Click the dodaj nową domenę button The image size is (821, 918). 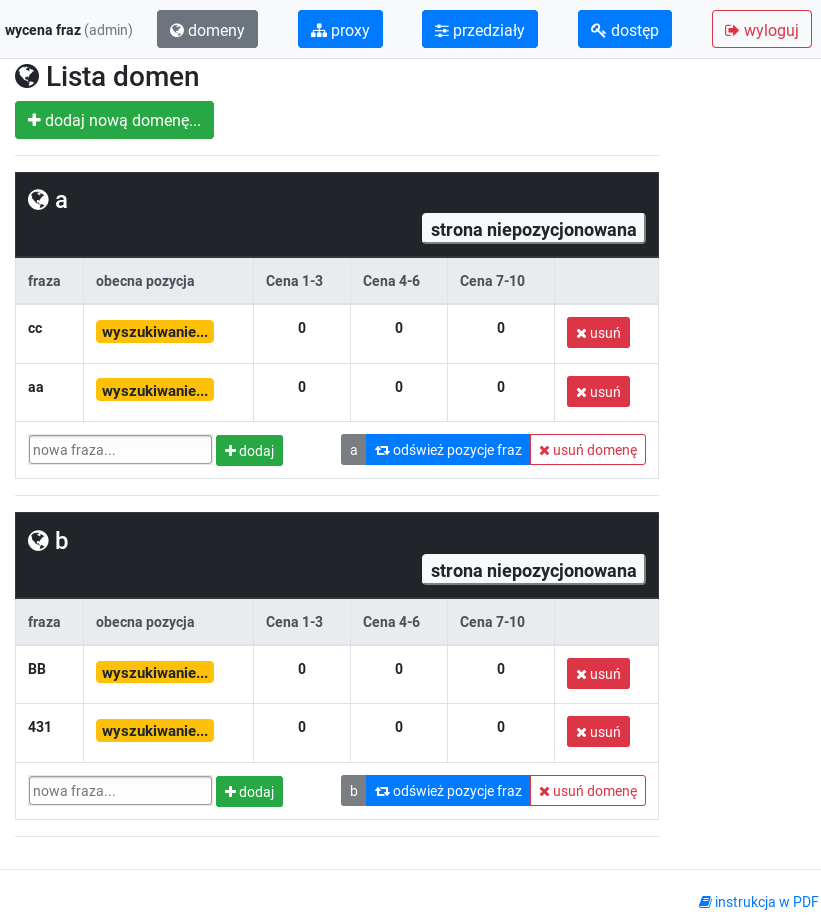pyautogui.click(x=114, y=120)
